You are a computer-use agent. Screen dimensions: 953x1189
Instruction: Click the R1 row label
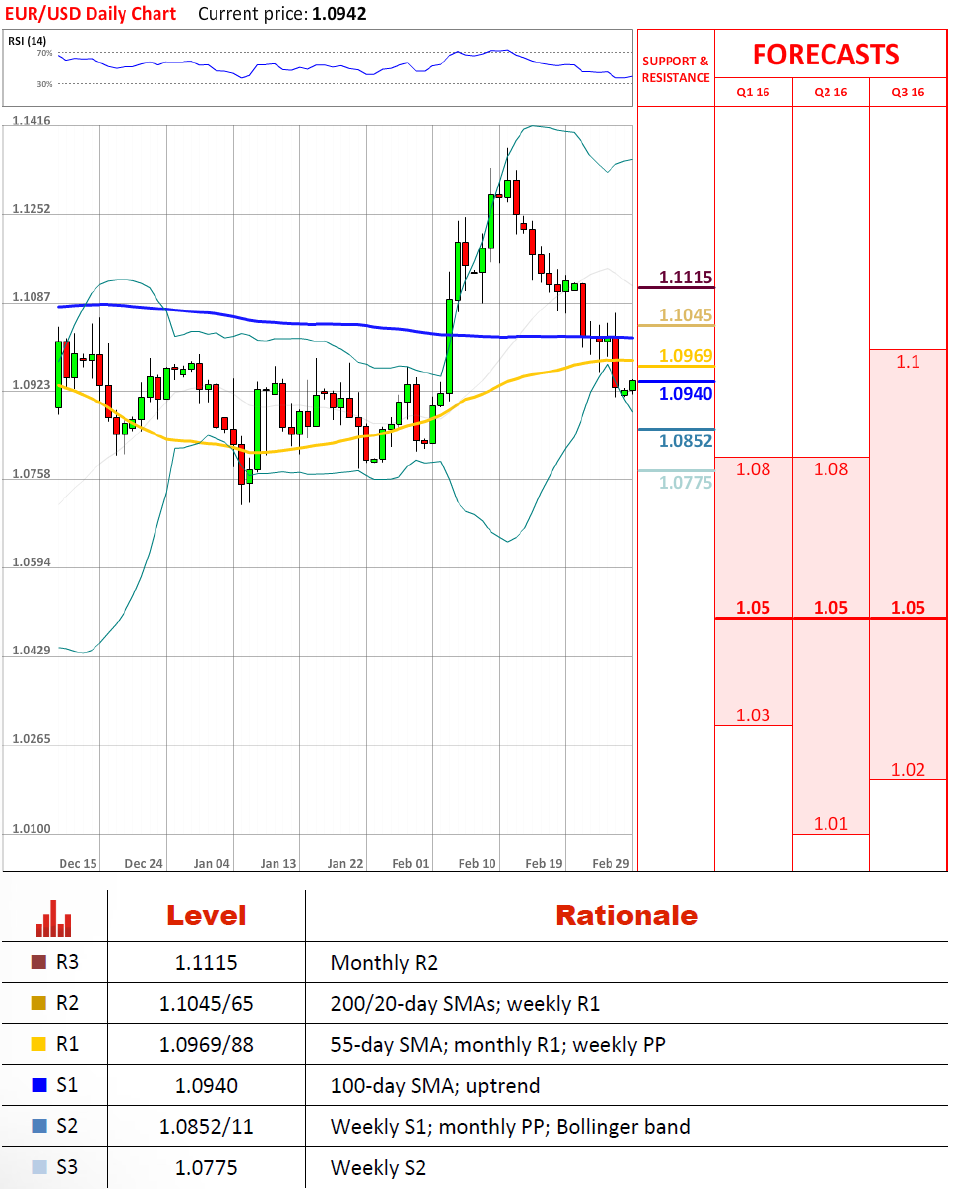click(67, 1044)
